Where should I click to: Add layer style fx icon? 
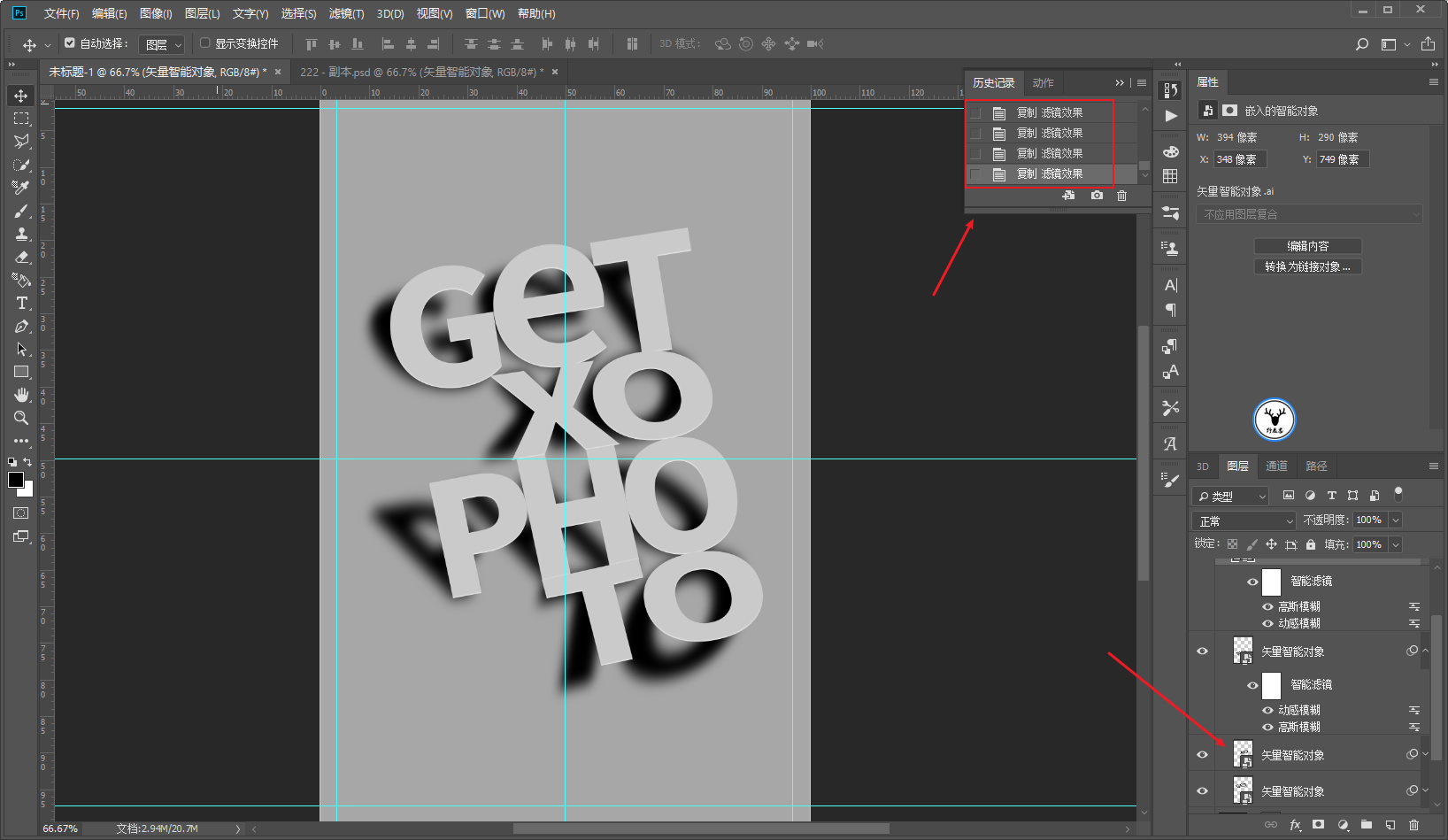click(1295, 825)
